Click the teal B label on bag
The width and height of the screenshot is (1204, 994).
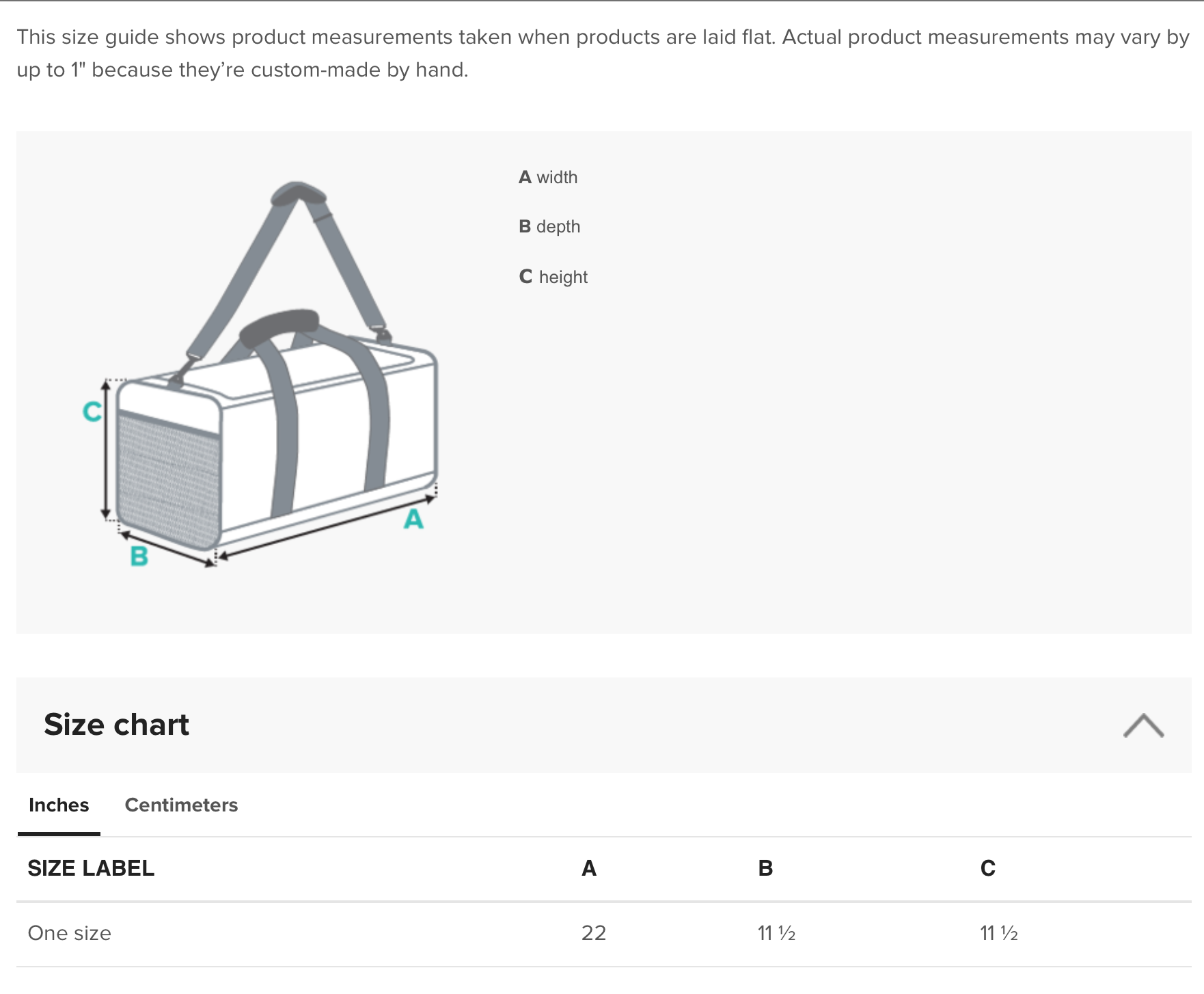click(139, 556)
